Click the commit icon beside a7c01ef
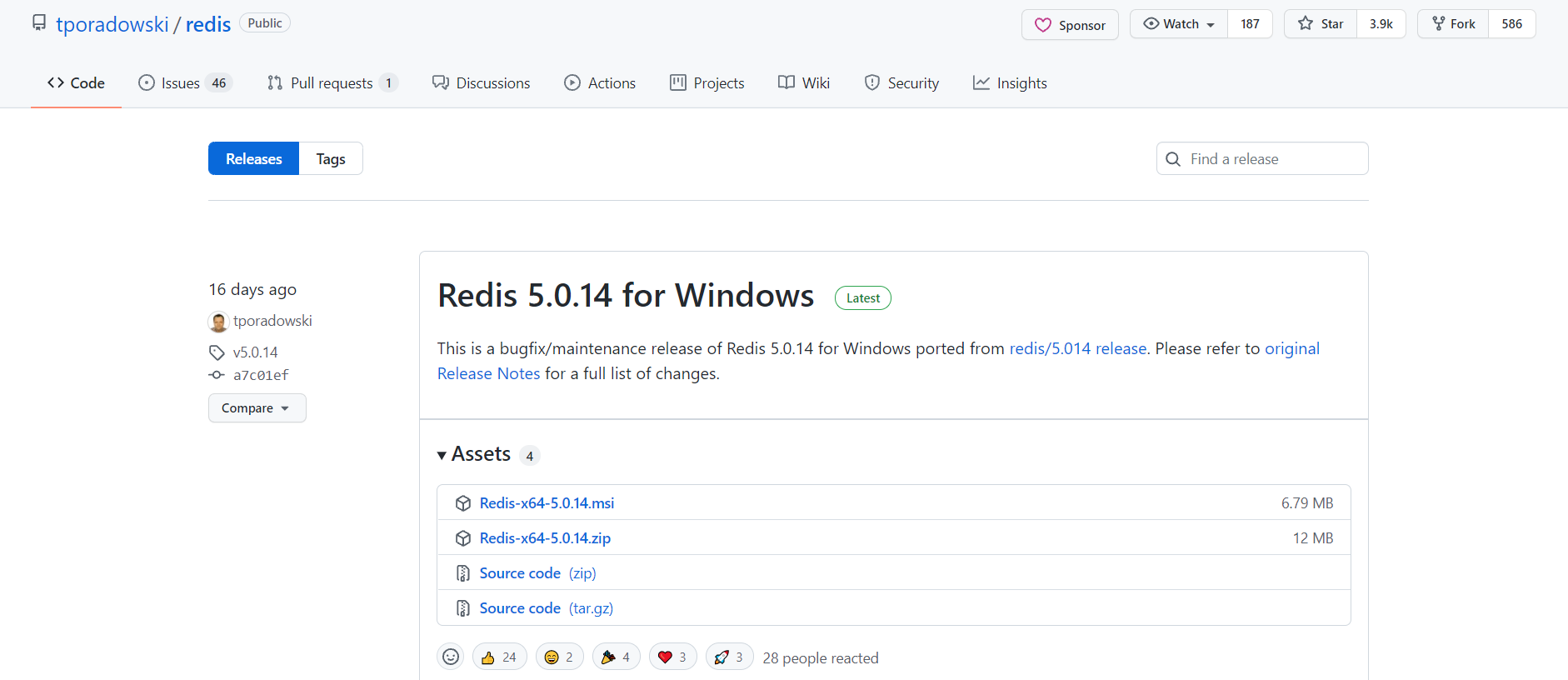The height and width of the screenshot is (680, 1568). click(217, 375)
